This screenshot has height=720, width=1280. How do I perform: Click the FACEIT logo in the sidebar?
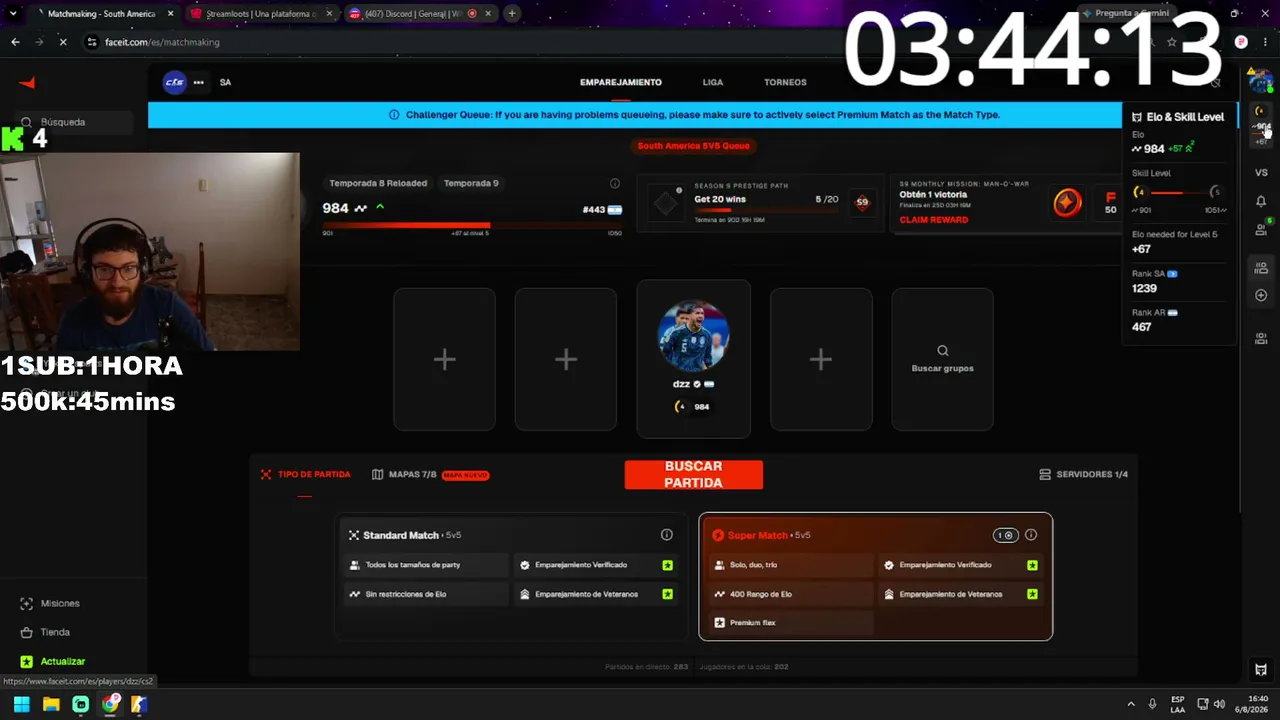(28, 82)
